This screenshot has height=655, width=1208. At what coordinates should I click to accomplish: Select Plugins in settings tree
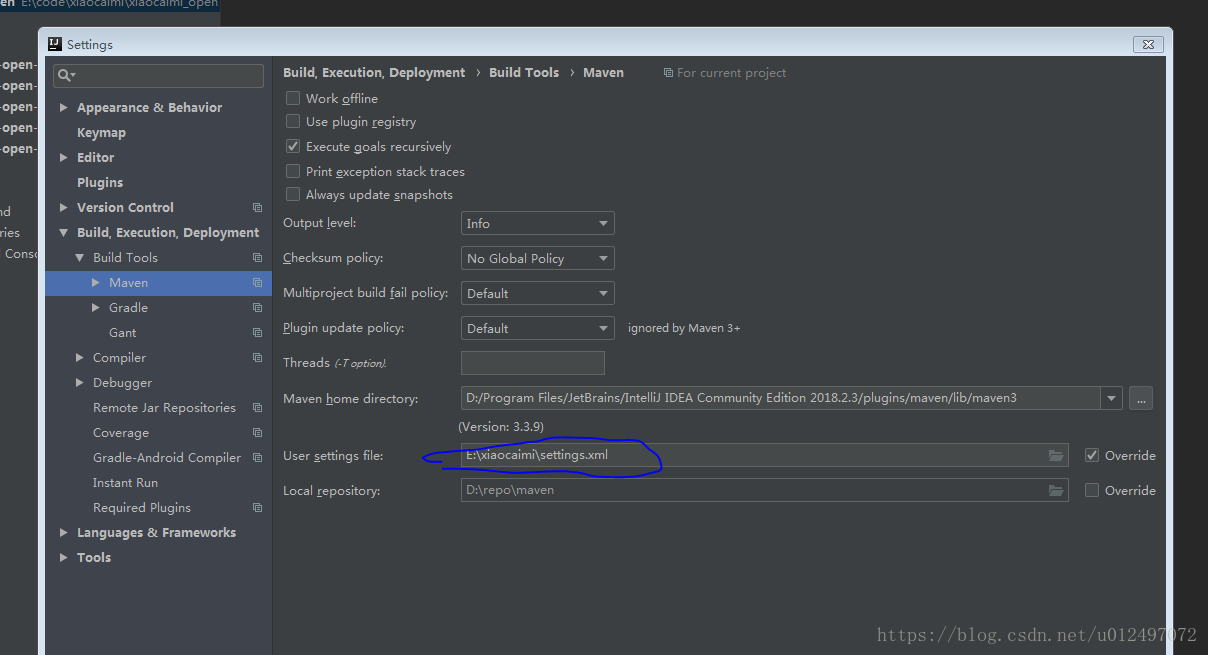click(100, 183)
